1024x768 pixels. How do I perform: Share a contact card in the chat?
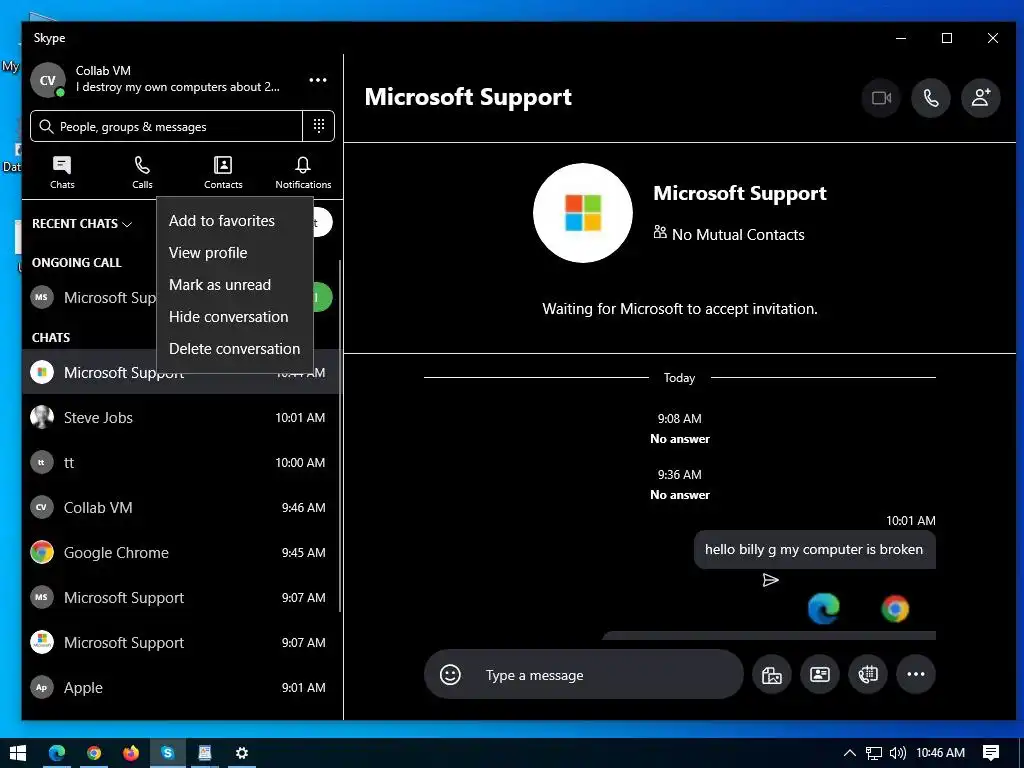(820, 675)
